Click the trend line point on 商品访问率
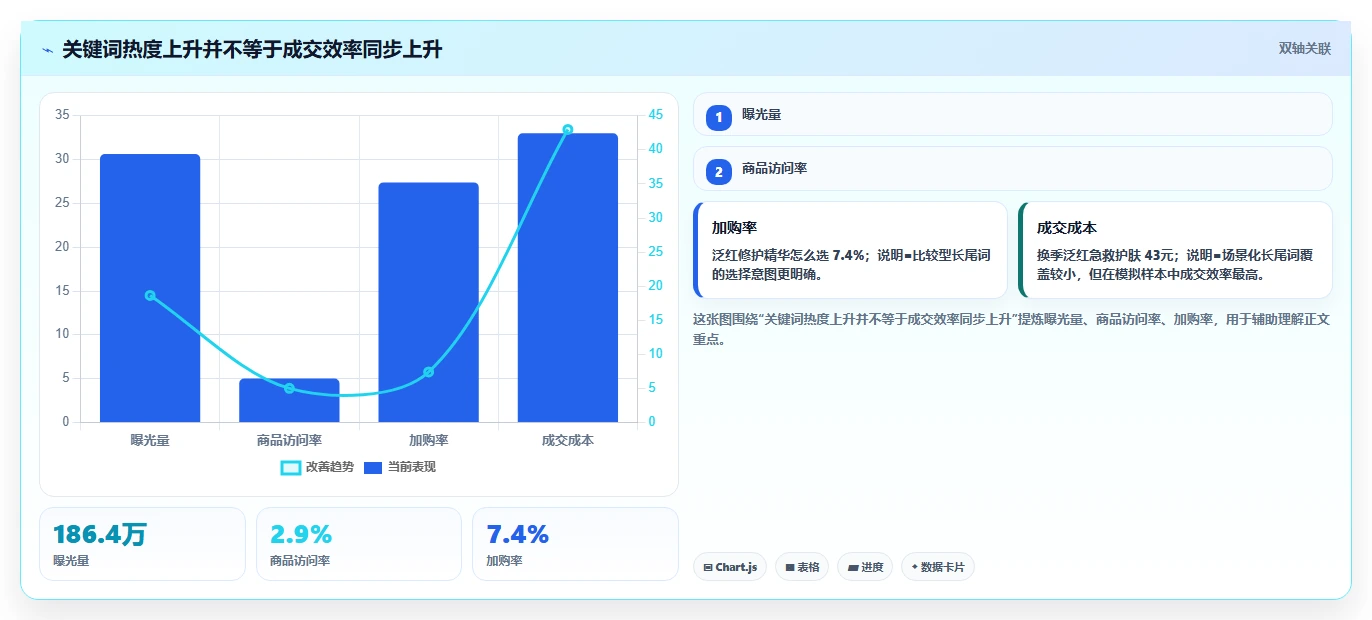 [x=289, y=388]
